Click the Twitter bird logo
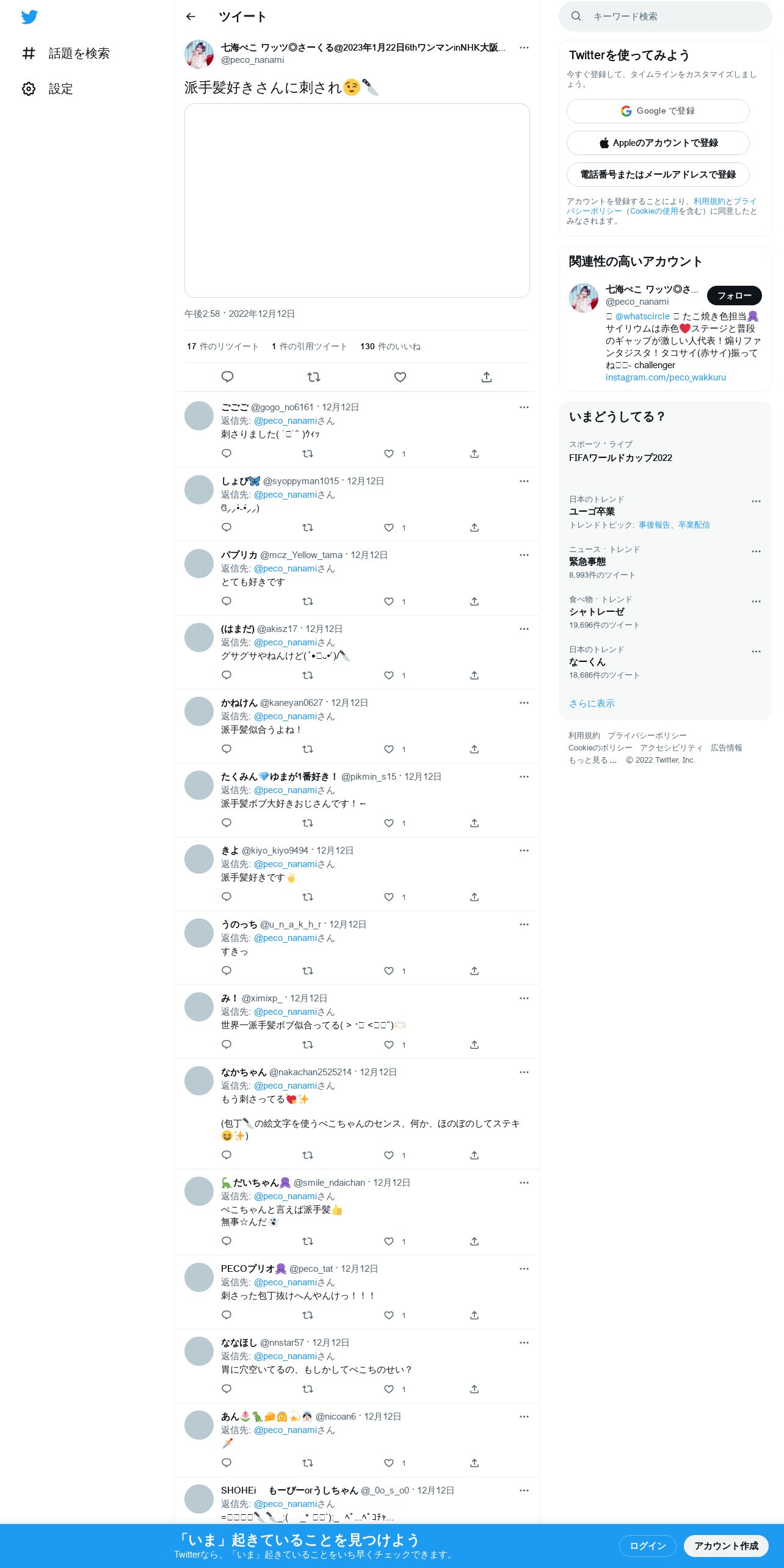 pos(29,16)
